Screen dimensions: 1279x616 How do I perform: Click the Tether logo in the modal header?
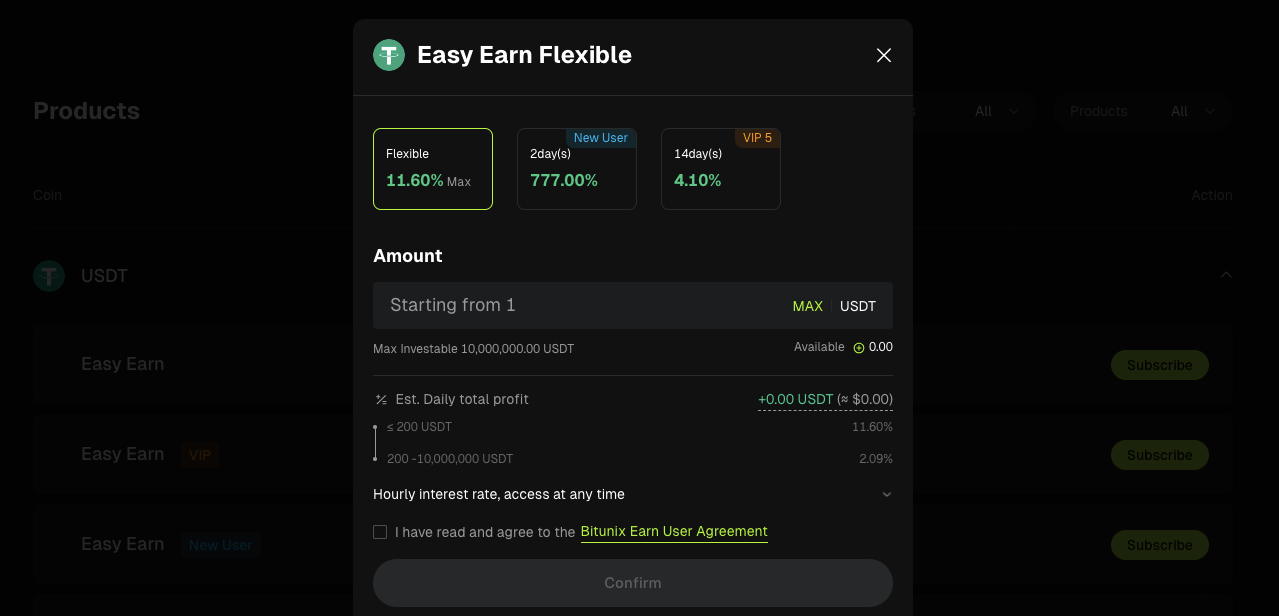(389, 55)
